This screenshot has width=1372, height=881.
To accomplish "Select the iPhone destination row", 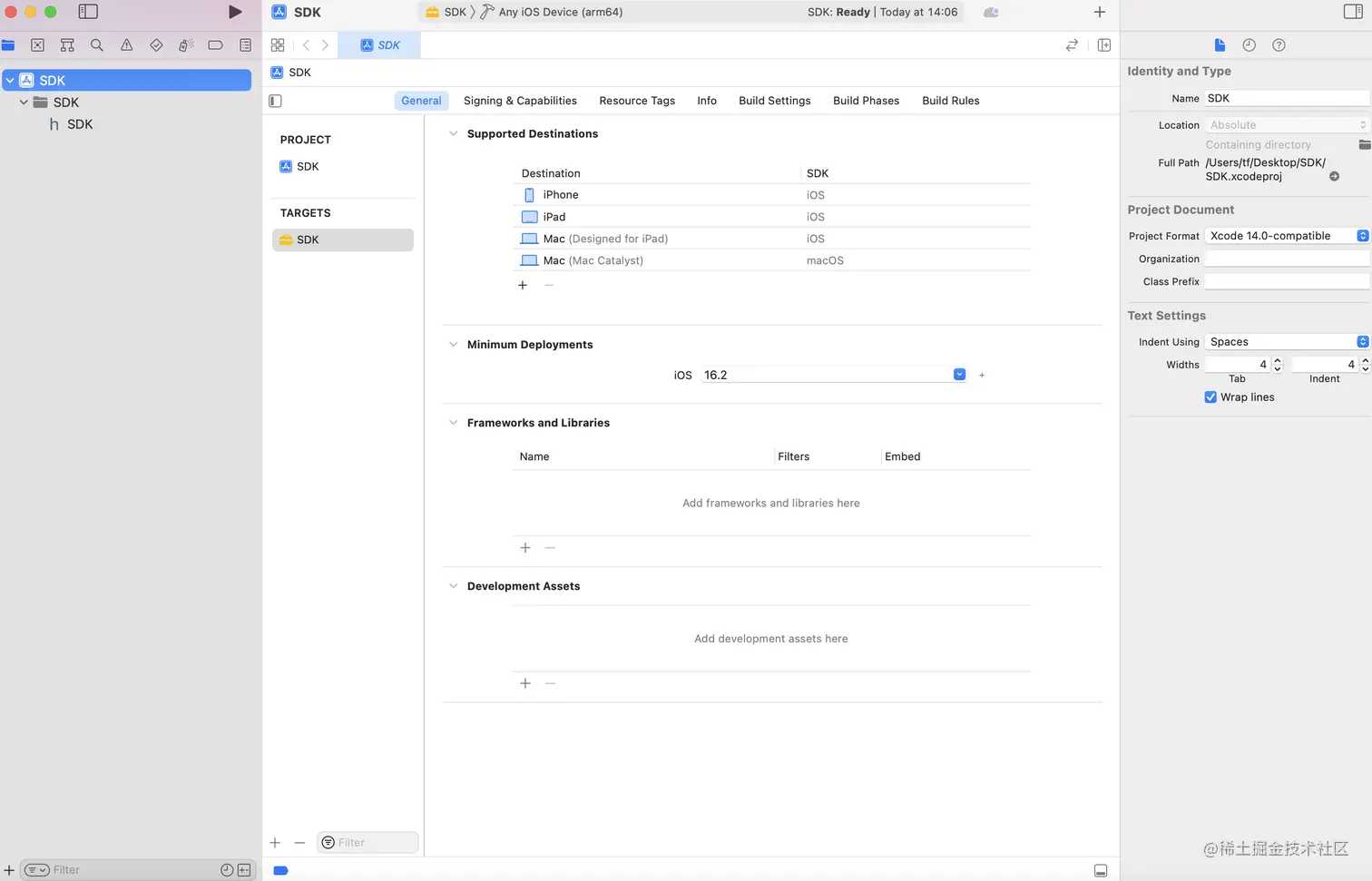I will click(771, 194).
